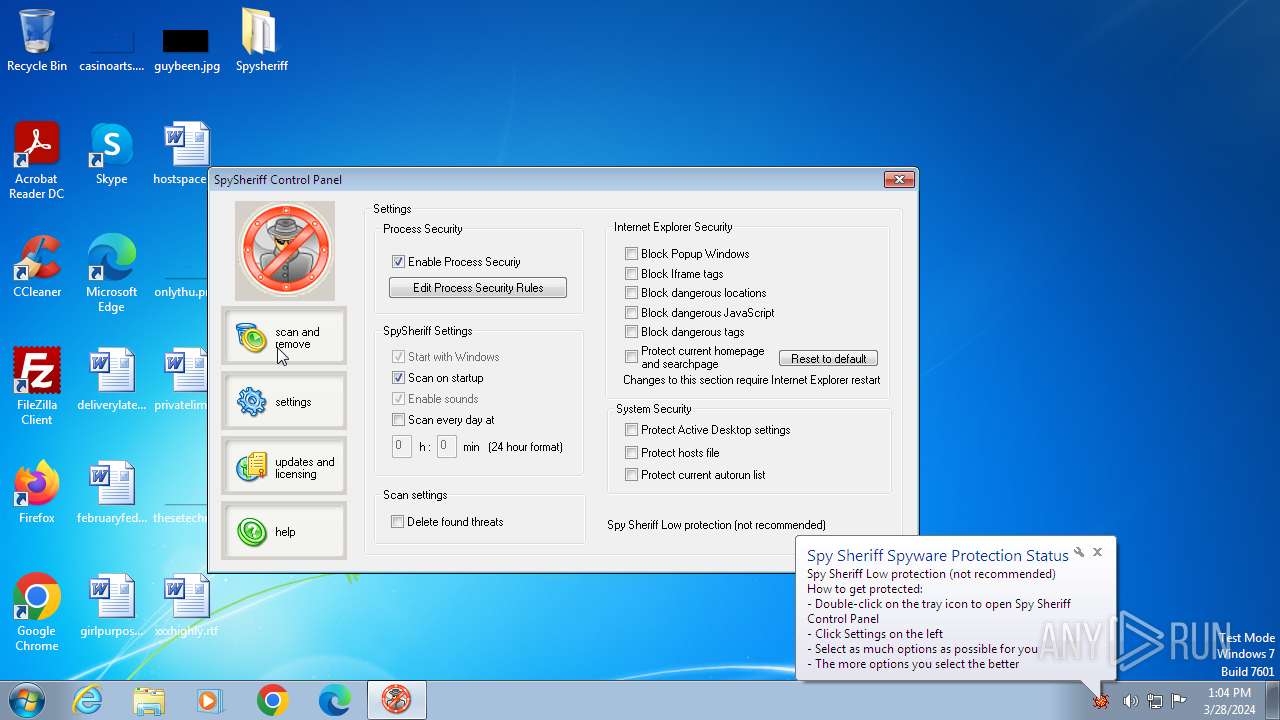The width and height of the screenshot is (1280, 720).
Task: Open the help section
Action: [x=283, y=532]
